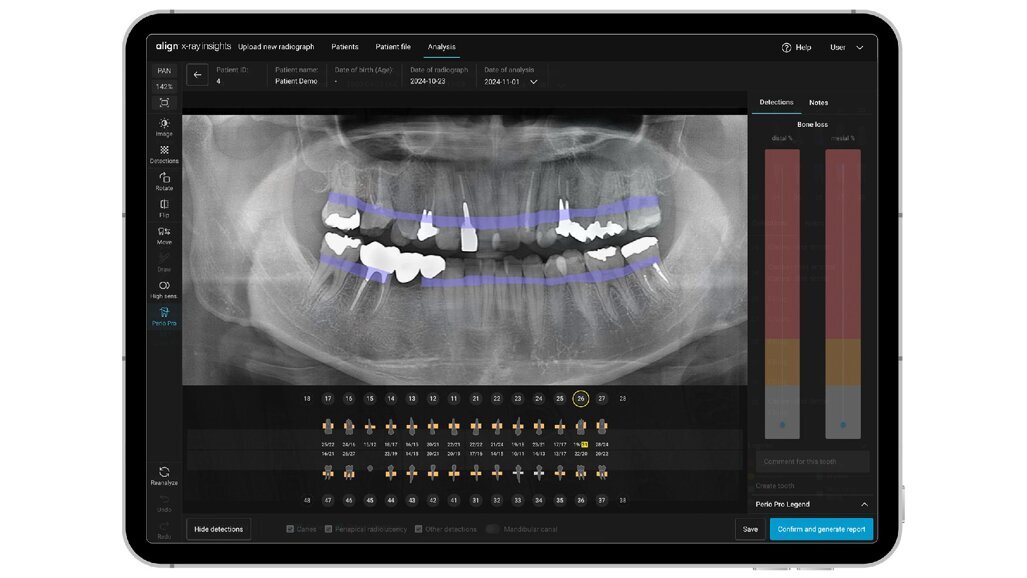Open the User account dropdown
This screenshot has height=578, width=1027.
845,47
